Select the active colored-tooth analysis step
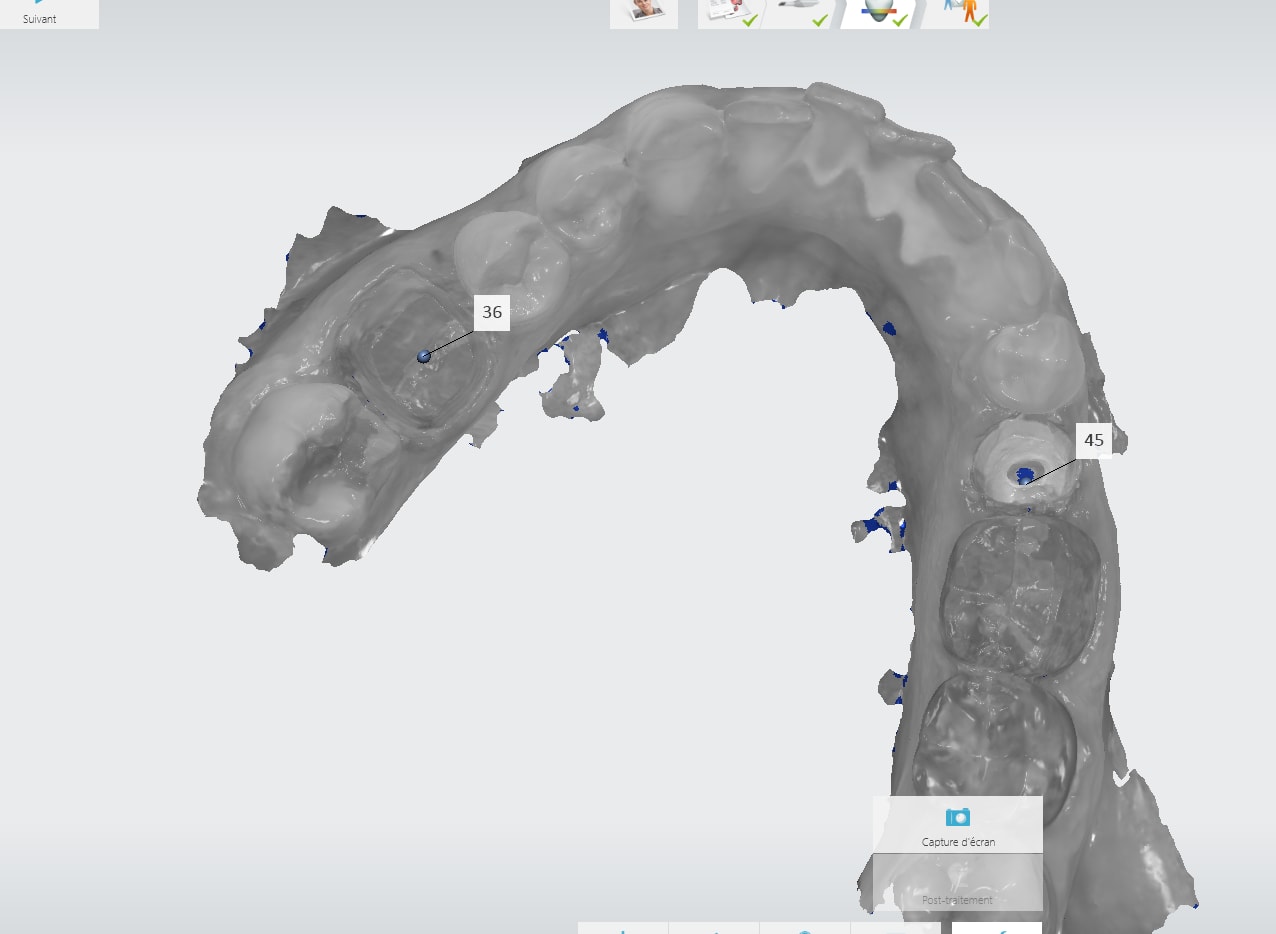Image resolution: width=1276 pixels, height=934 pixels. pos(877,12)
